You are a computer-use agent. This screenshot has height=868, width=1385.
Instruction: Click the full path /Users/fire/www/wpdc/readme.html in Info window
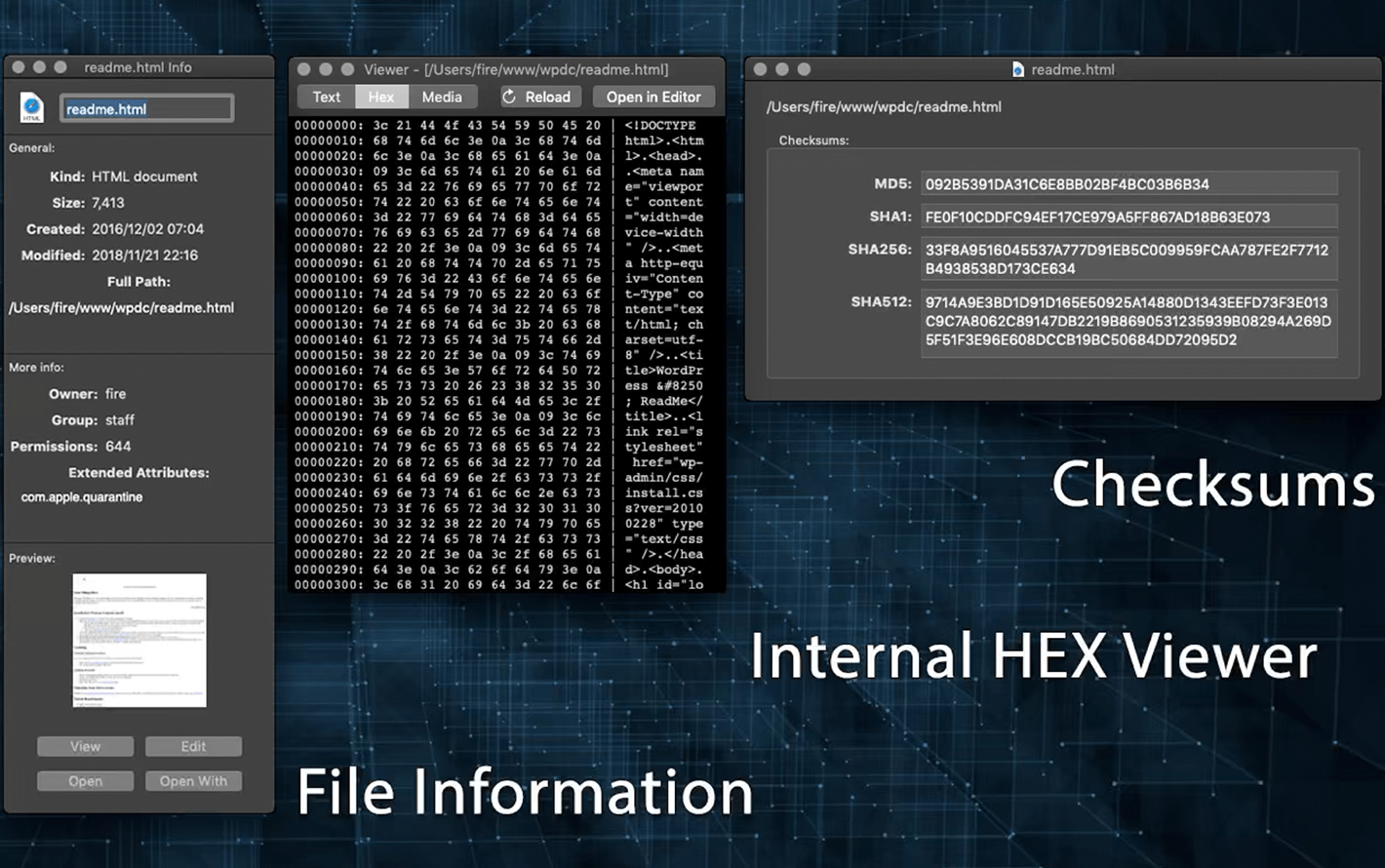pos(122,307)
